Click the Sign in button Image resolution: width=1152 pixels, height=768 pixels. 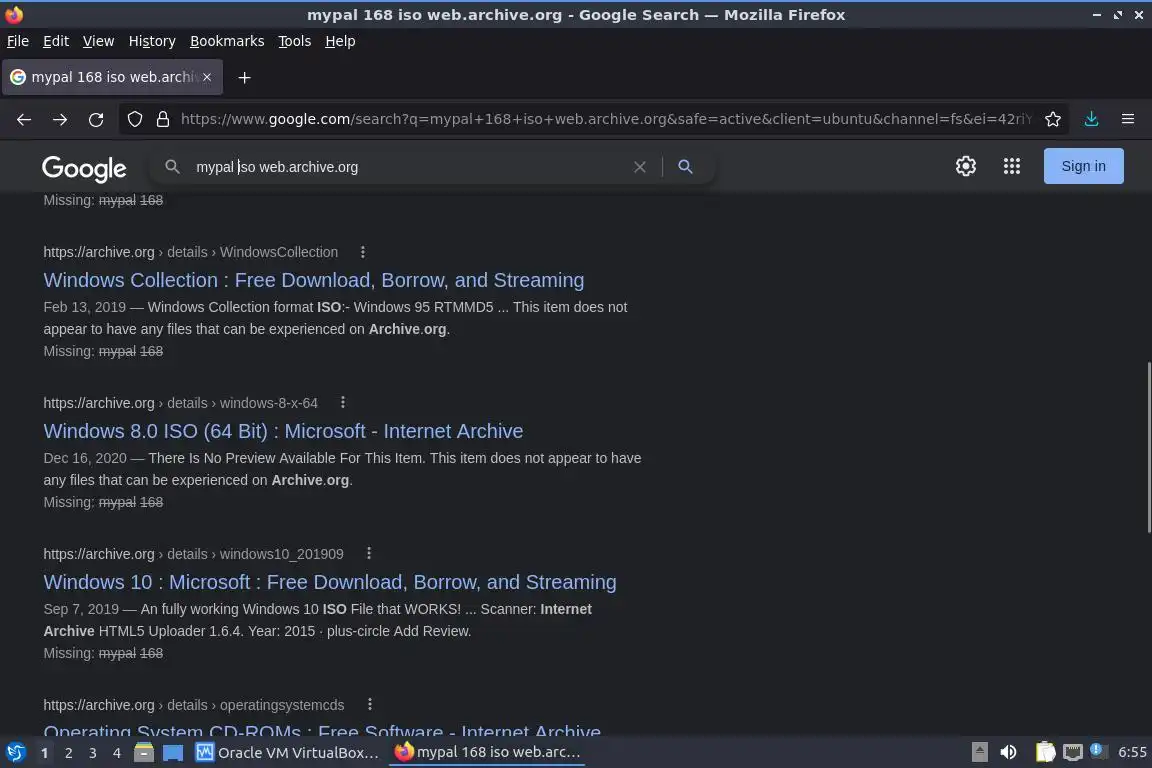pyautogui.click(x=1084, y=166)
